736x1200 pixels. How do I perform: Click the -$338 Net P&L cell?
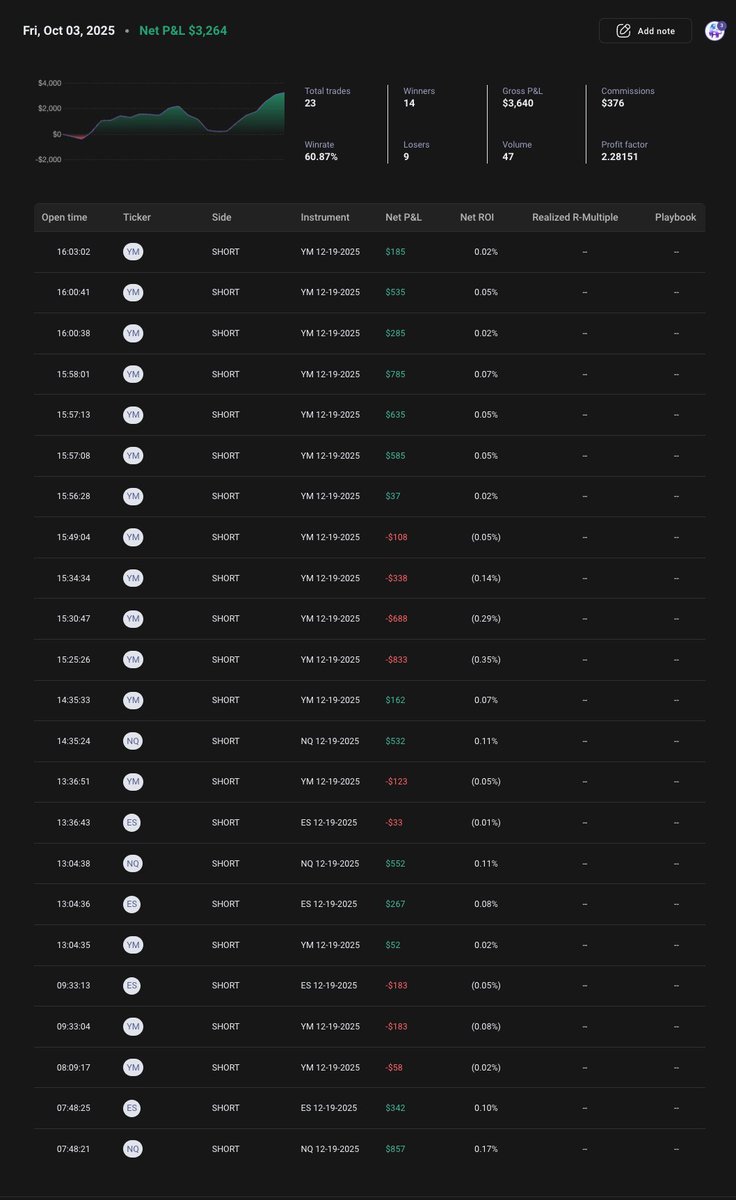[x=397, y=578]
